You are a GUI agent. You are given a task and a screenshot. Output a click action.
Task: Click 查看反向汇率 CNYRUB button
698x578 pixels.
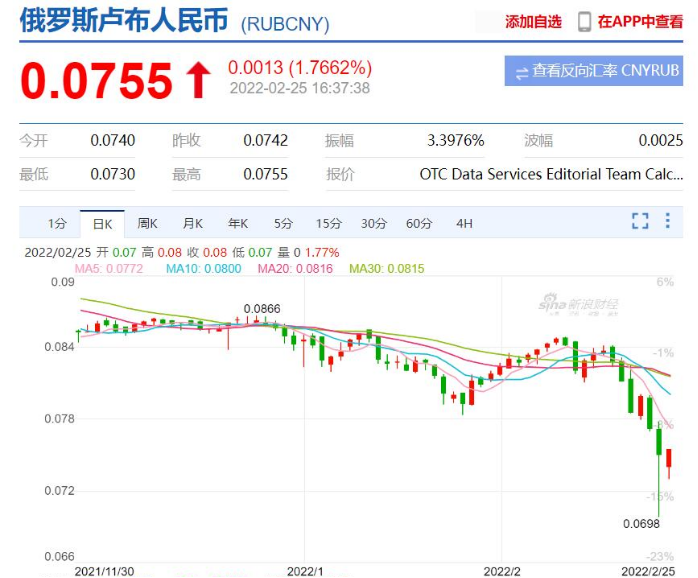point(593,70)
